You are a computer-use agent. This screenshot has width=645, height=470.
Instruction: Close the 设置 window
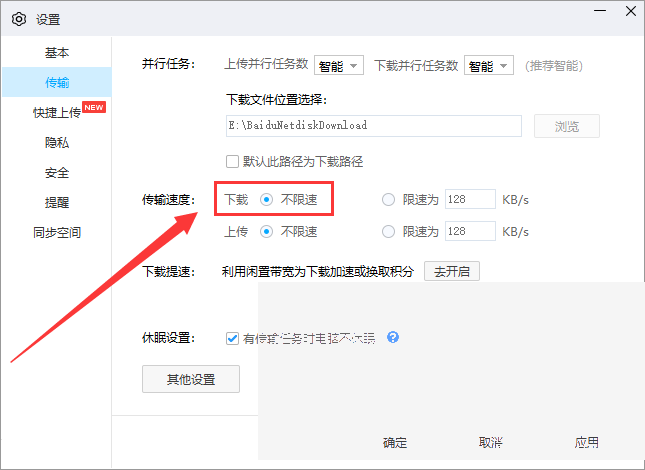tap(631, 11)
